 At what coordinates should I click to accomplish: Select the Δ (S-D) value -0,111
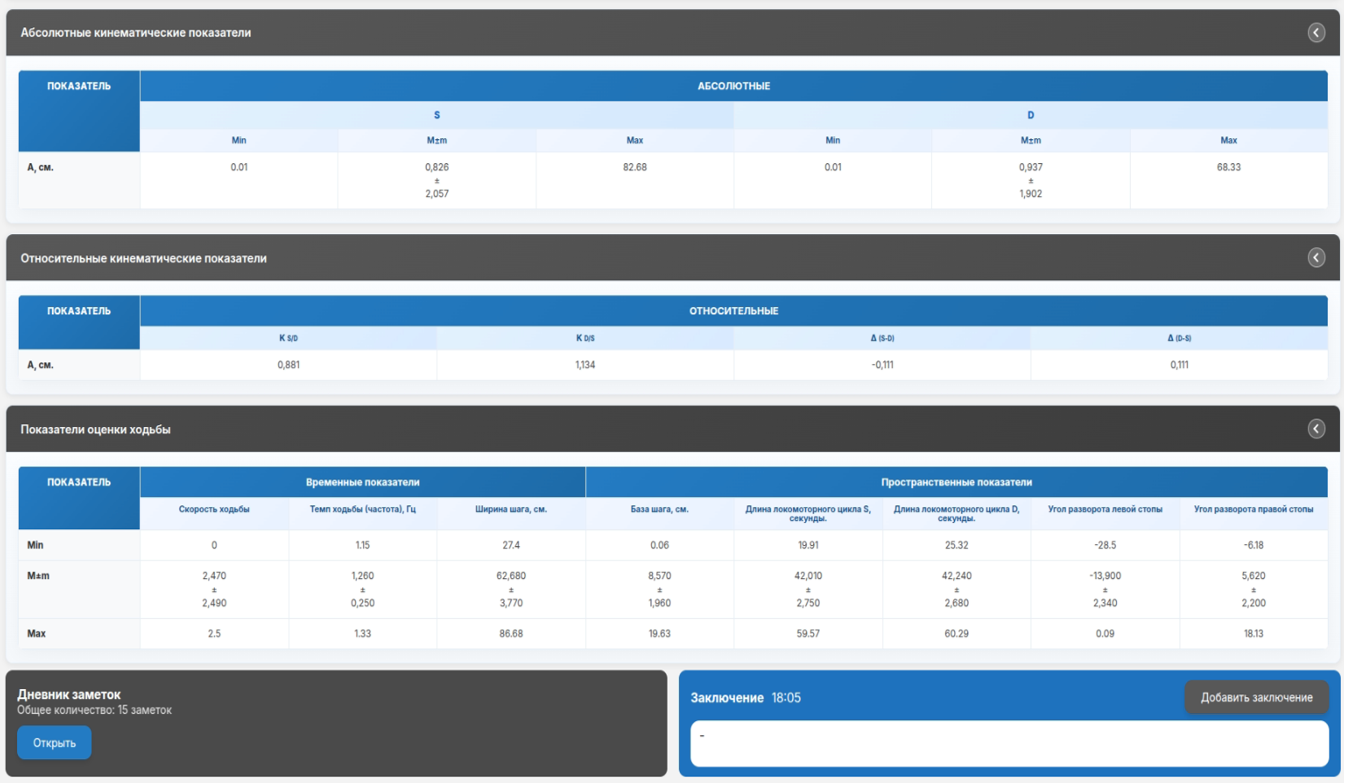point(882,365)
